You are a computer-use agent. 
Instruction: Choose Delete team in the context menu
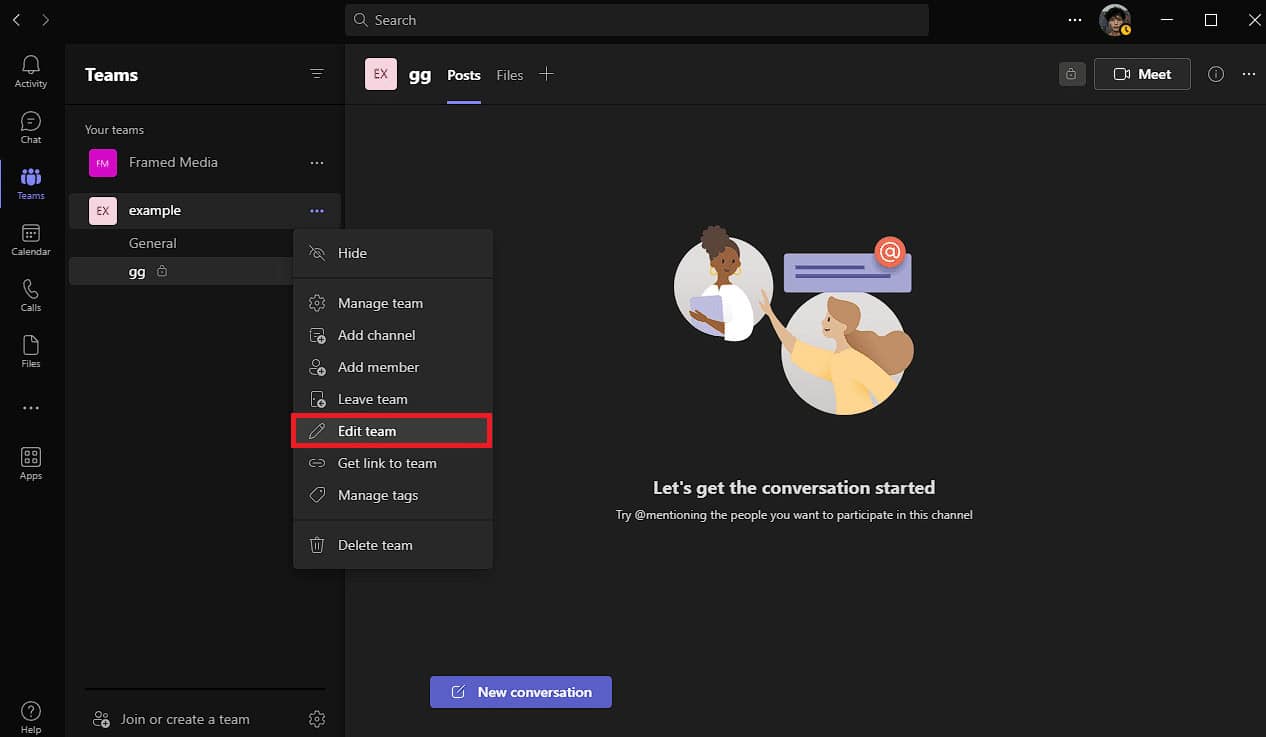(375, 544)
